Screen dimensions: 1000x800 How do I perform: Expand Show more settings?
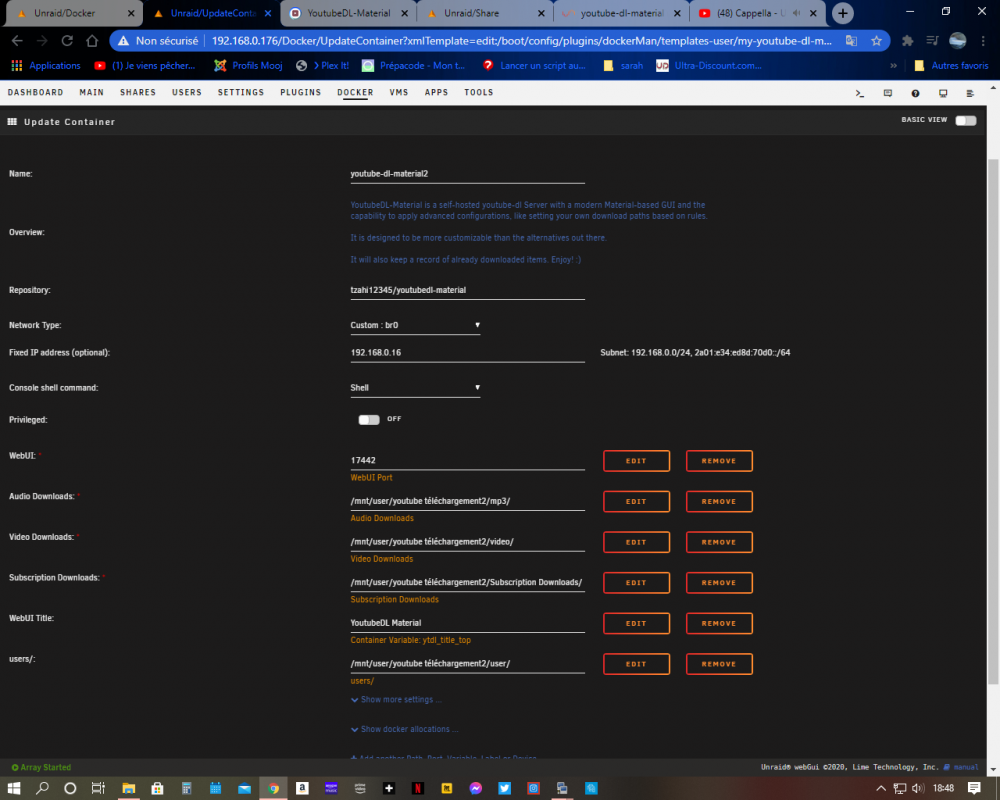[x=396, y=699]
